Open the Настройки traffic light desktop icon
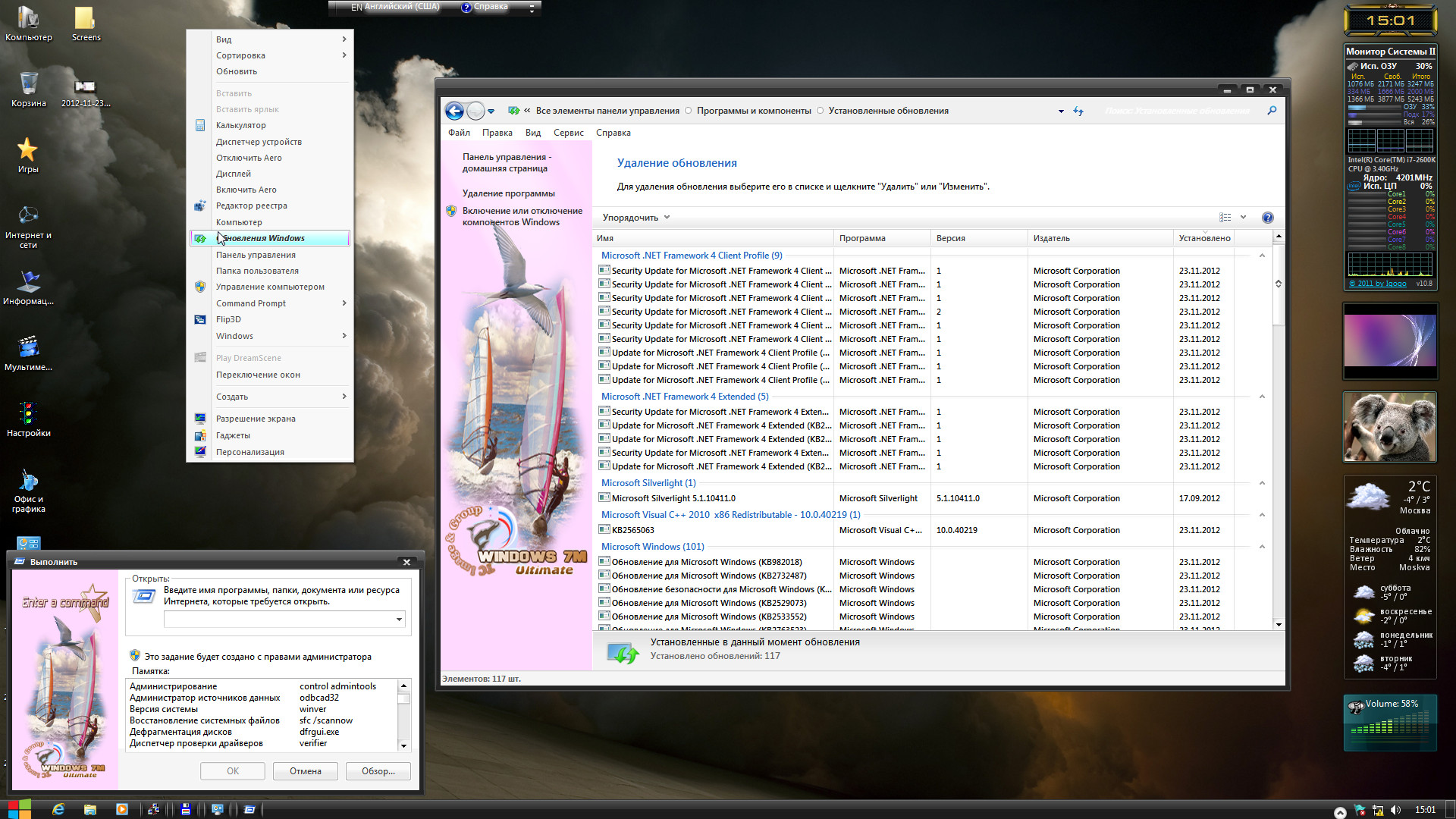The height and width of the screenshot is (819, 1456). [28, 419]
